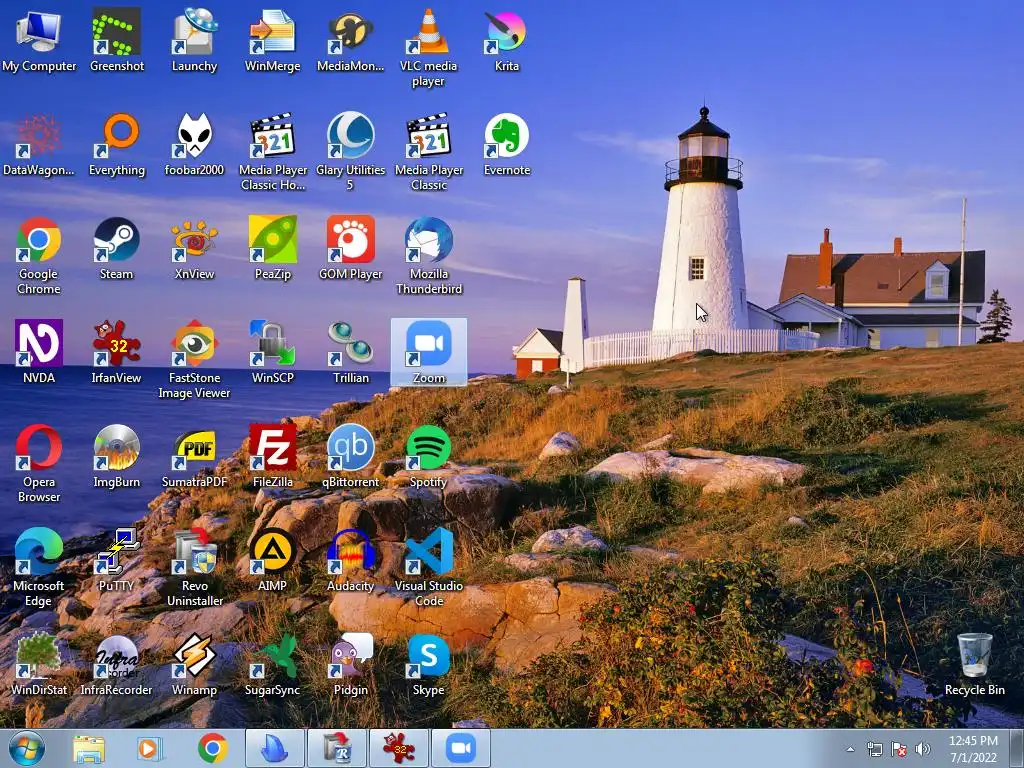Viewport: 1024px width, 768px height.
Task: Click the Spotify desktop icon
Action: [x=428, y=456]
